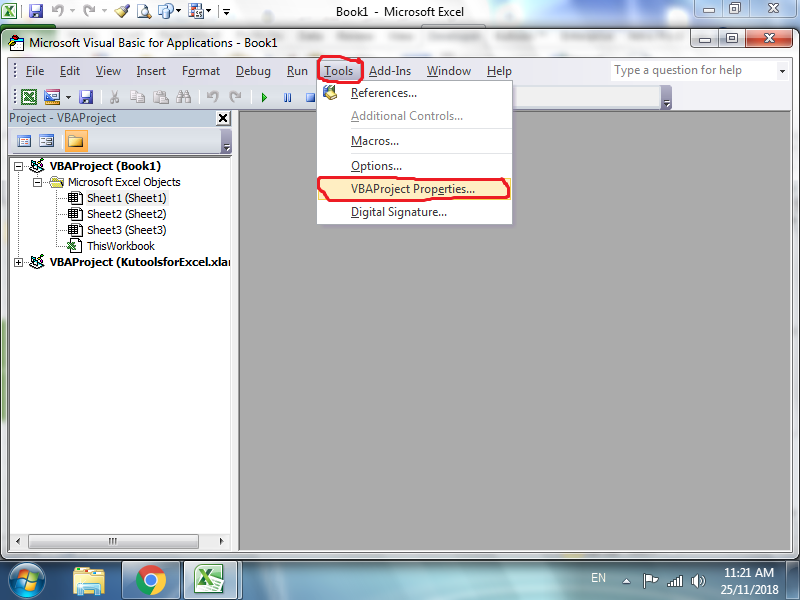This screenshot has height=600, width=800.
Task: Open the Insert menu
Action: [151, 71]
